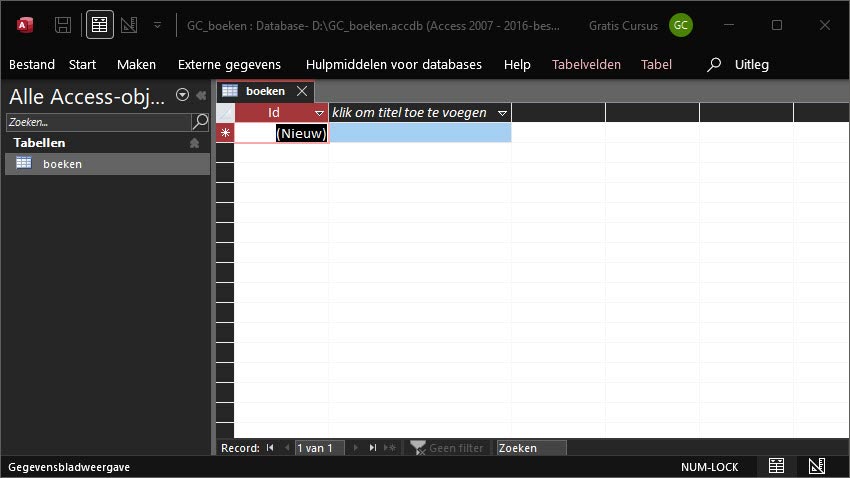
Task: Click the highlighted empty cell next to (Nieuw)
Action: coord(420,133)
